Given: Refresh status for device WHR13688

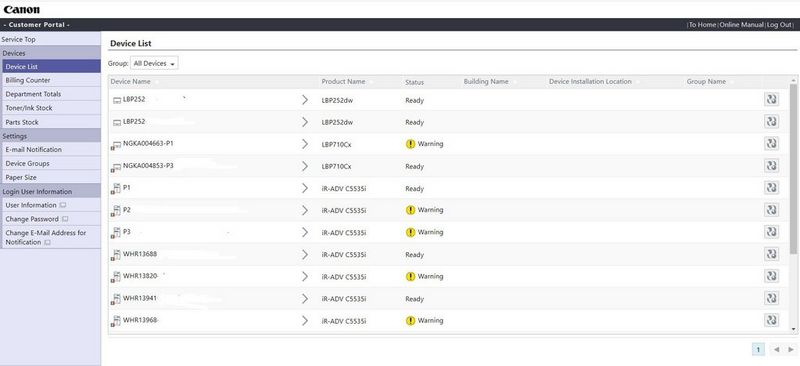Looking at the screenshot, I should click(x=771, y=254).
